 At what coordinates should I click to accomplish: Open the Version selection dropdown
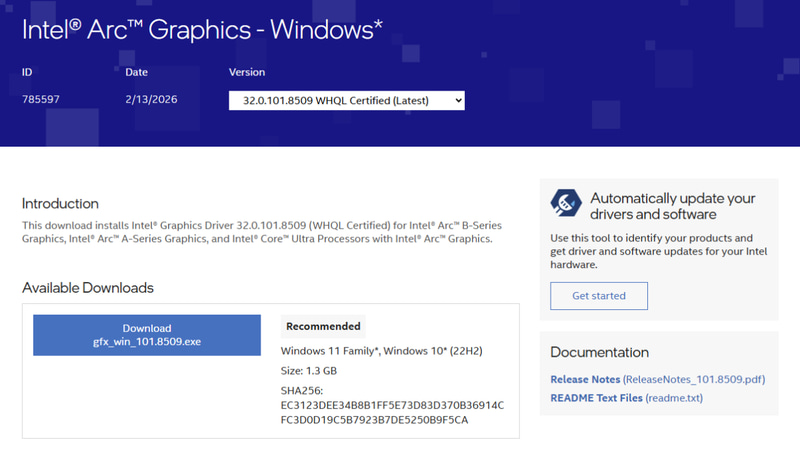(346, 101)
